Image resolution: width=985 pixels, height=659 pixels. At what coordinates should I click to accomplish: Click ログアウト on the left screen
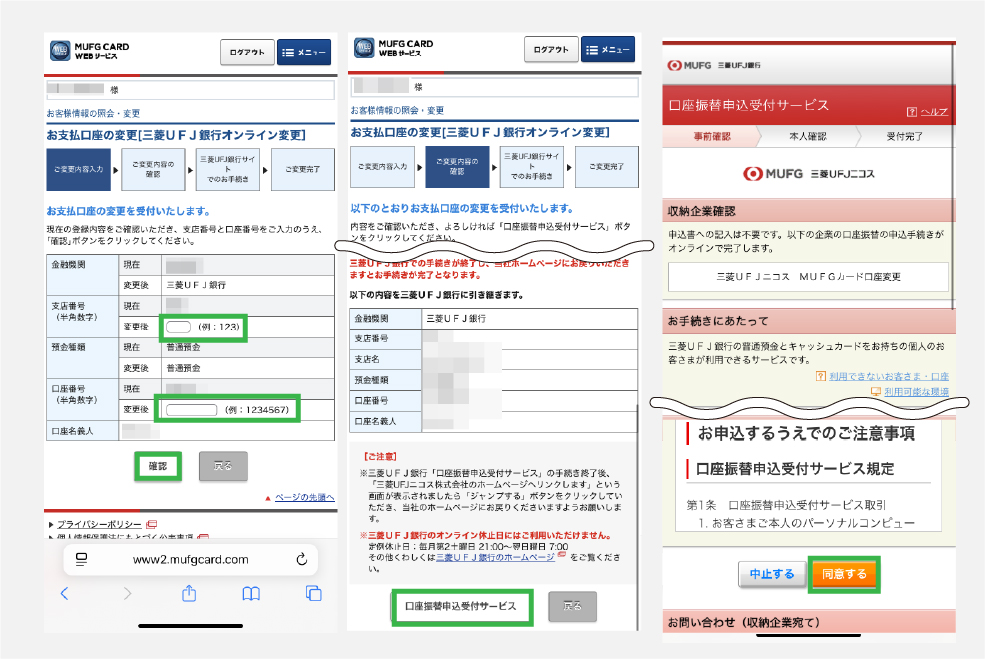click(x=248, y=52)
